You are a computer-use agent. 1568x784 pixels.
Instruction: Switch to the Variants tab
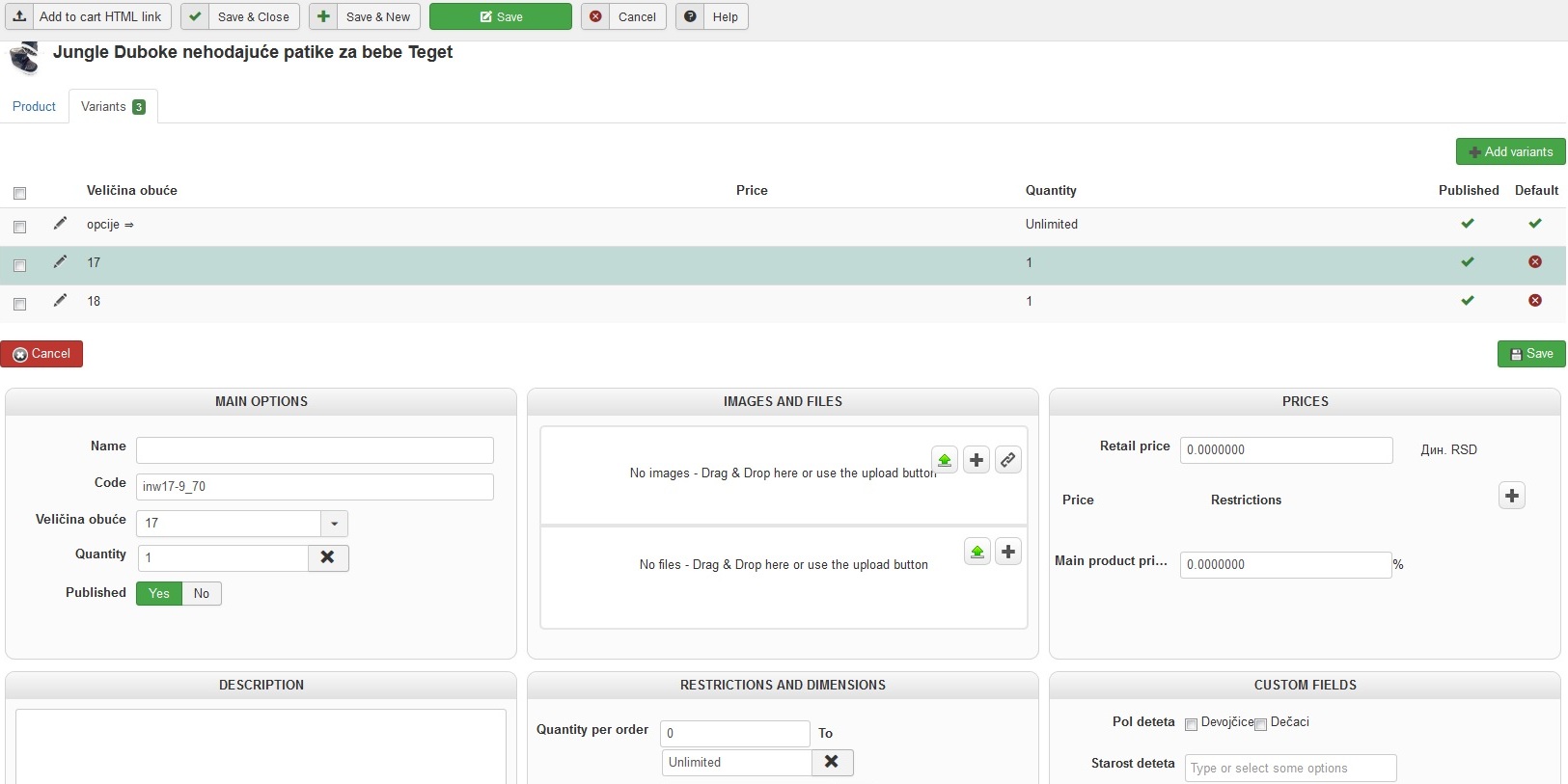coord(113,106)
